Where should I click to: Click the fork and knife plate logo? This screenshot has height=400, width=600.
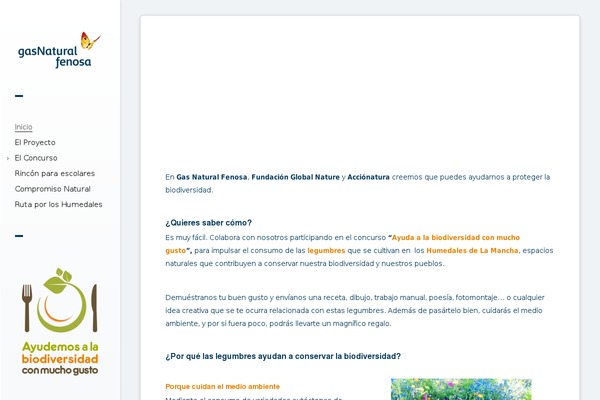[60, 300]
